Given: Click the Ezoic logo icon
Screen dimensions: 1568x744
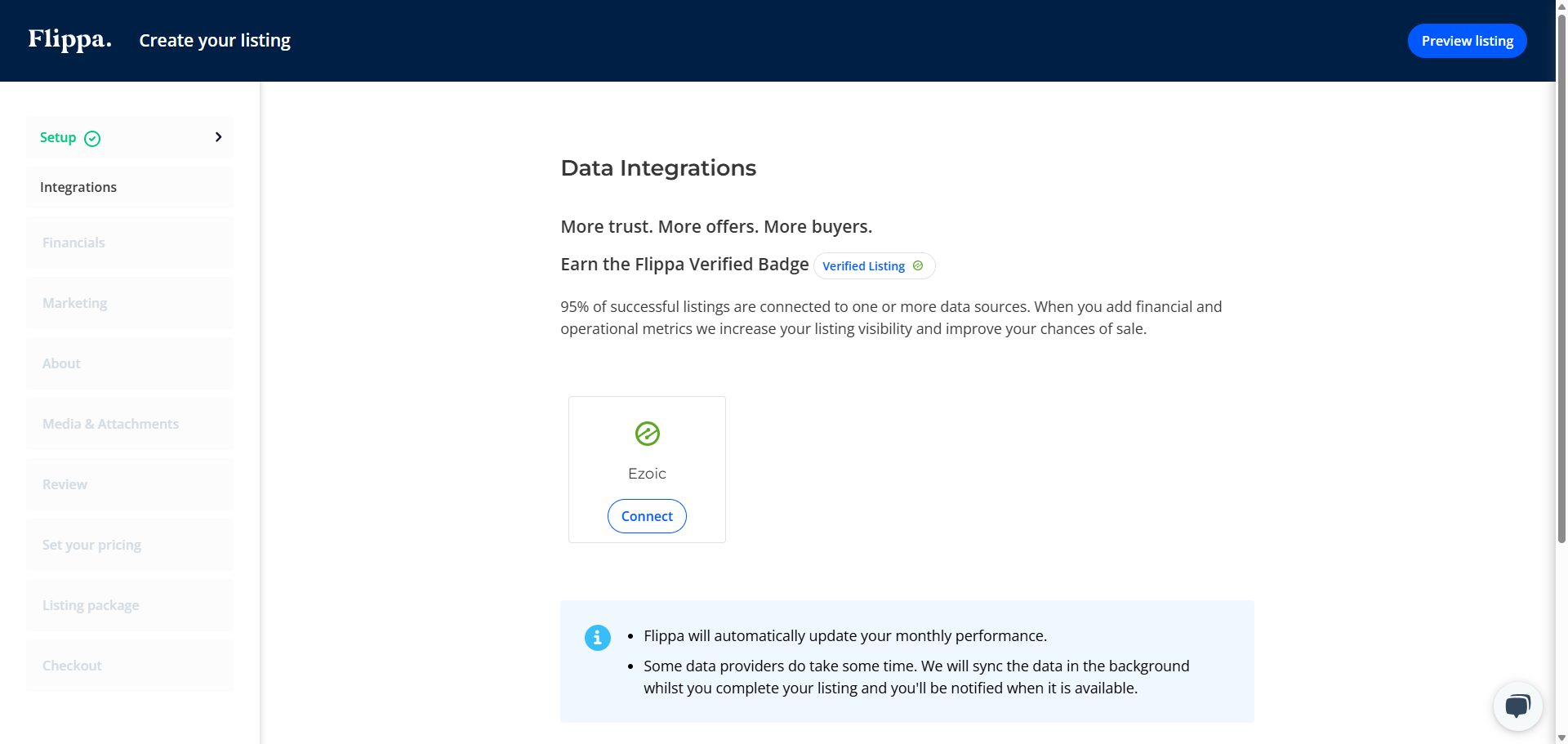Looking at the screenshot, I should (647, 434).
